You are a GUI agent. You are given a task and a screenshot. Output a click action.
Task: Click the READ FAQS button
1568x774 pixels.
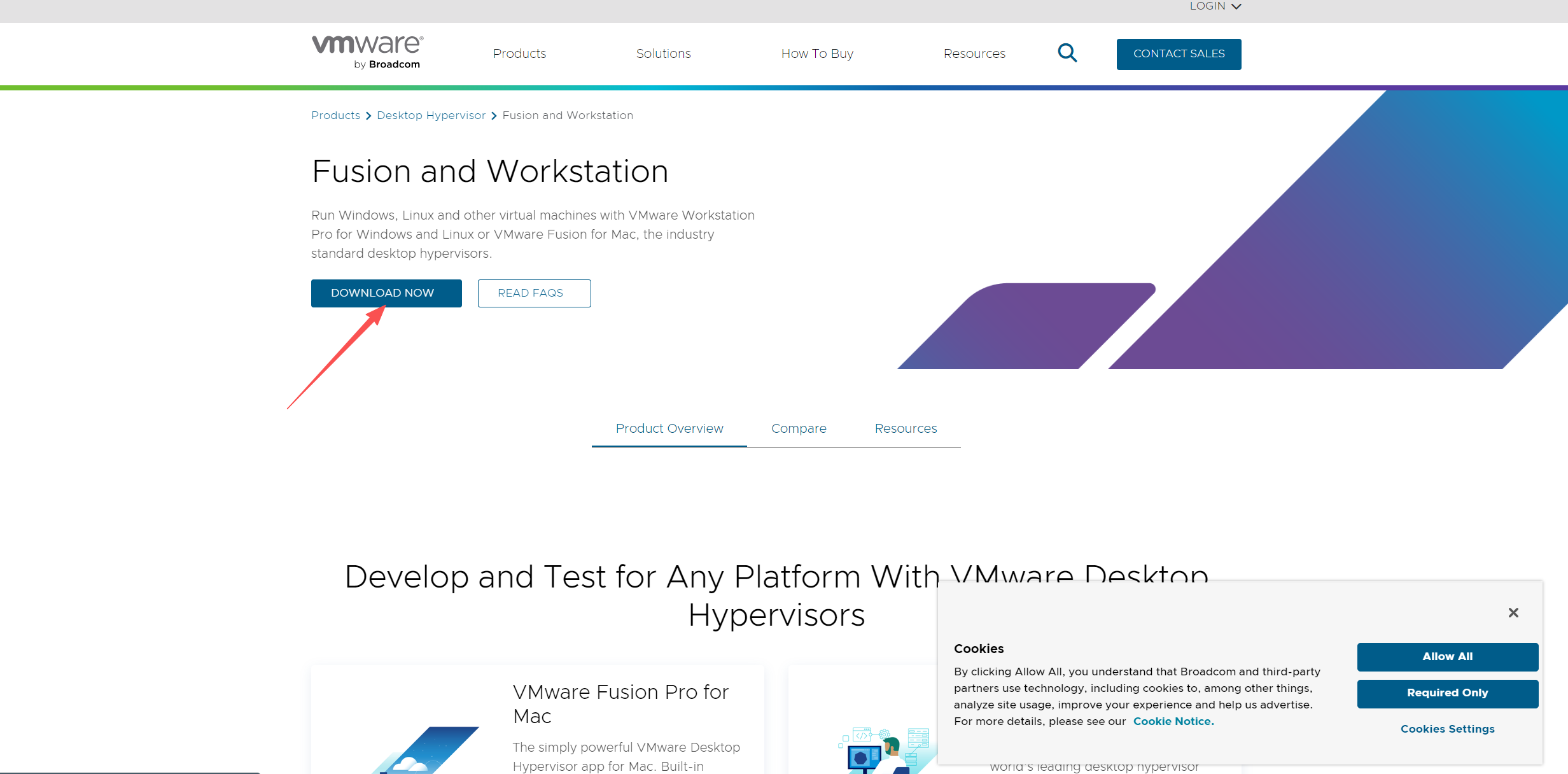[x=534, y=293]
